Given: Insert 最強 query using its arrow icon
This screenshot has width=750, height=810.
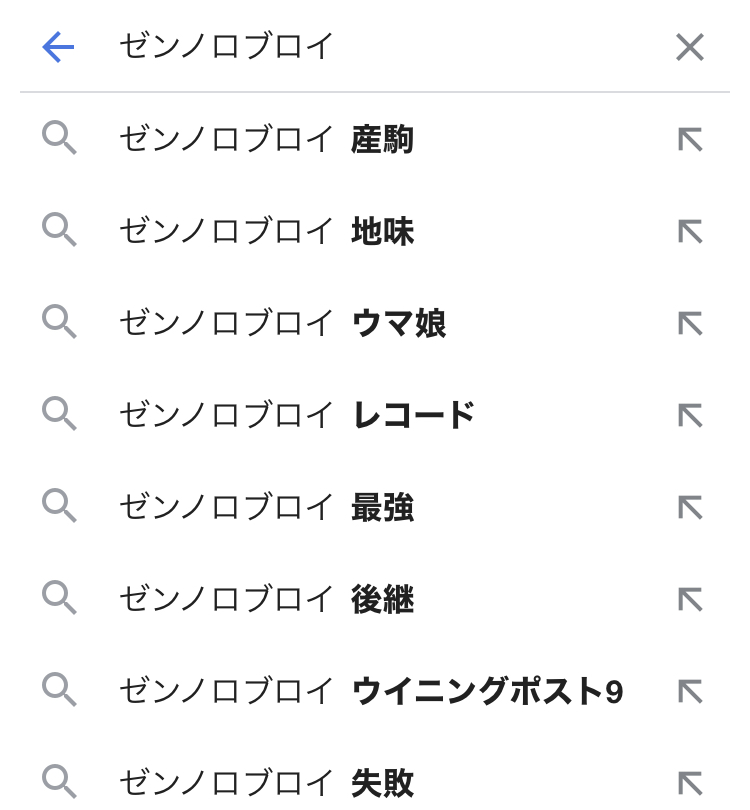Looking at the screenshot, I should (690, 507).
